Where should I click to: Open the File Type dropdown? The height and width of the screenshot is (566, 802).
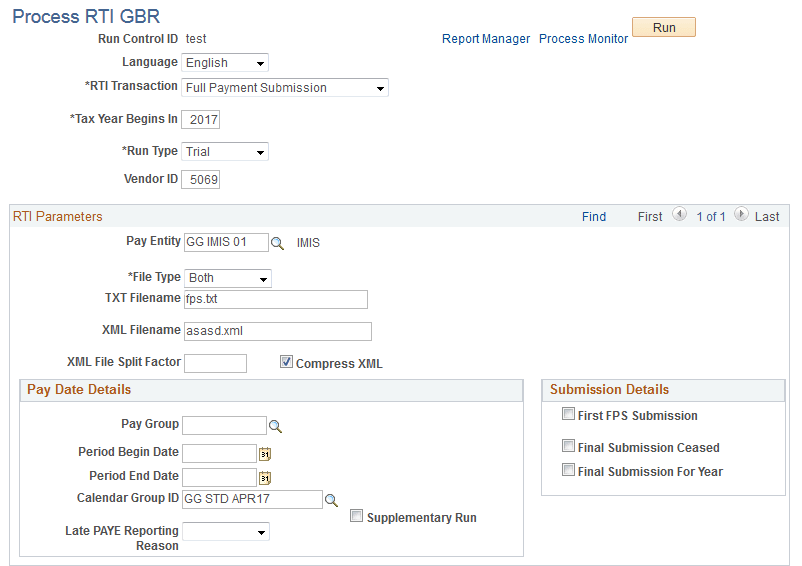(x=228, y=278)
